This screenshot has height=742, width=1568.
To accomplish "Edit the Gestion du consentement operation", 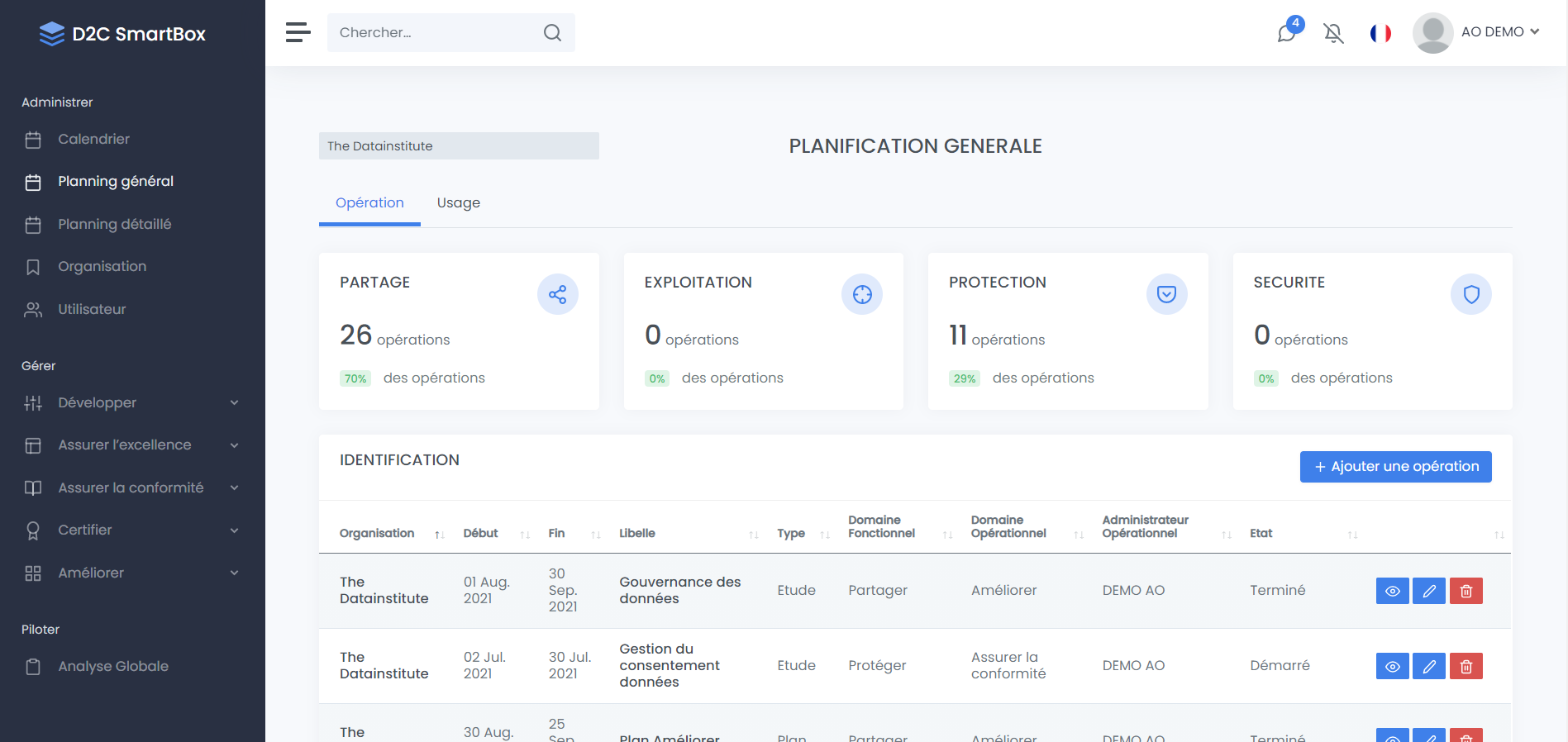I will [1428, 666].
